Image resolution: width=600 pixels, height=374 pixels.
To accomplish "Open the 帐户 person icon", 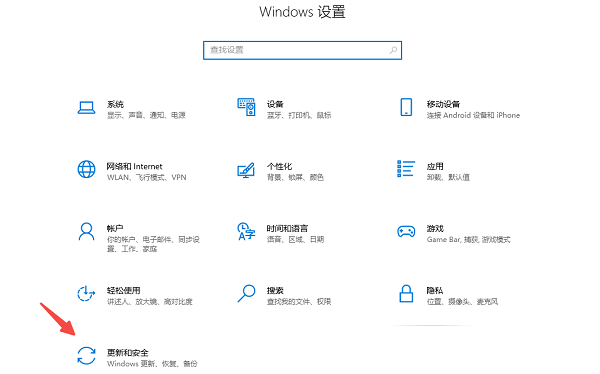I will tap(86, 232).
